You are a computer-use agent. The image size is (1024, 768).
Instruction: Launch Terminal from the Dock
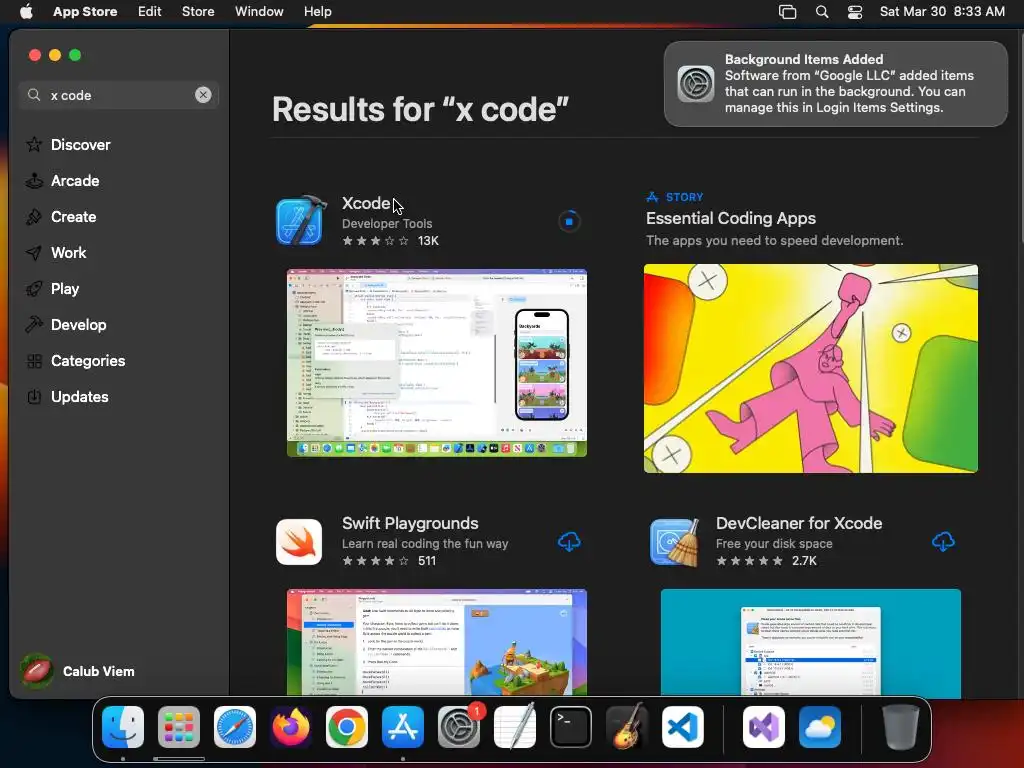[571, 727]
